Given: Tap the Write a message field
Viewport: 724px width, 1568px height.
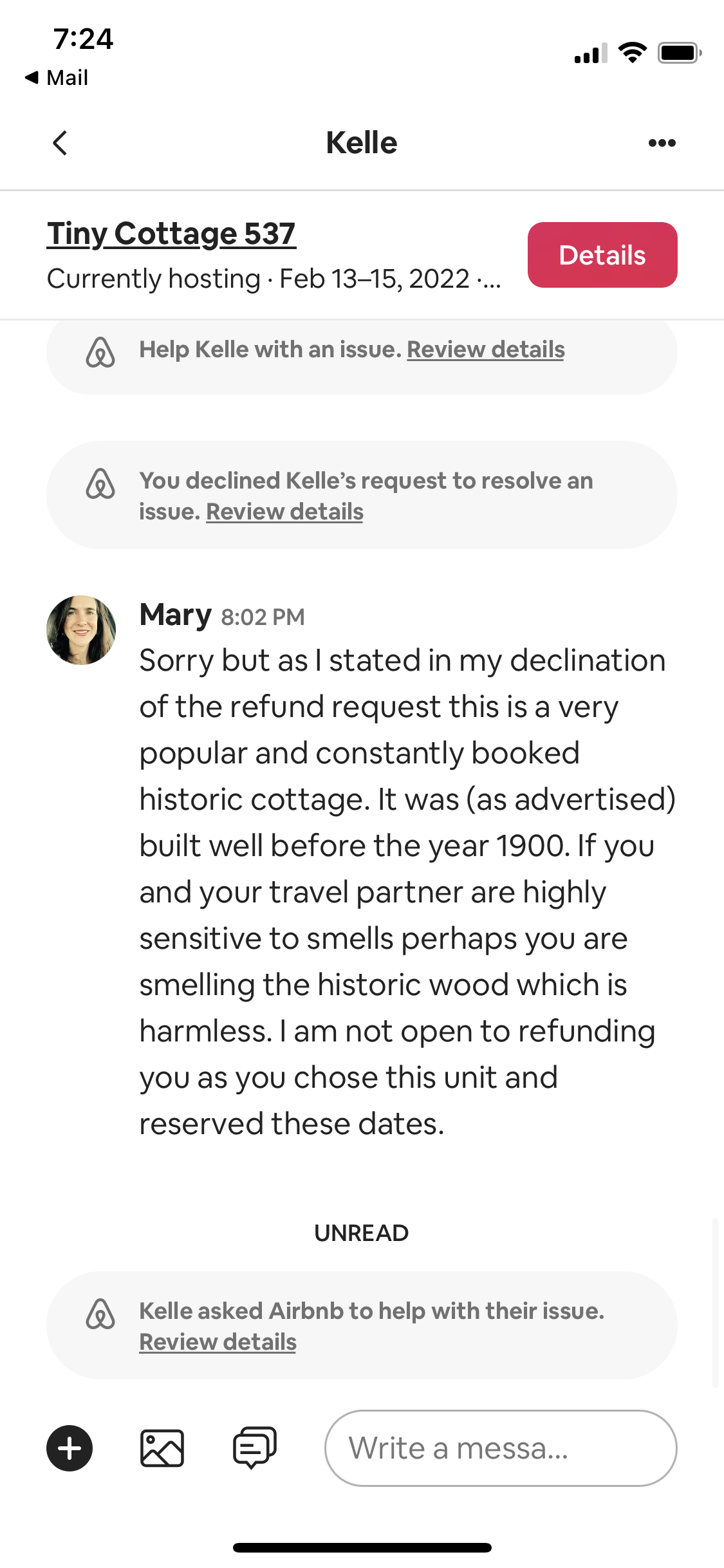Looking at the screenshot, I should coord(500,1448).
